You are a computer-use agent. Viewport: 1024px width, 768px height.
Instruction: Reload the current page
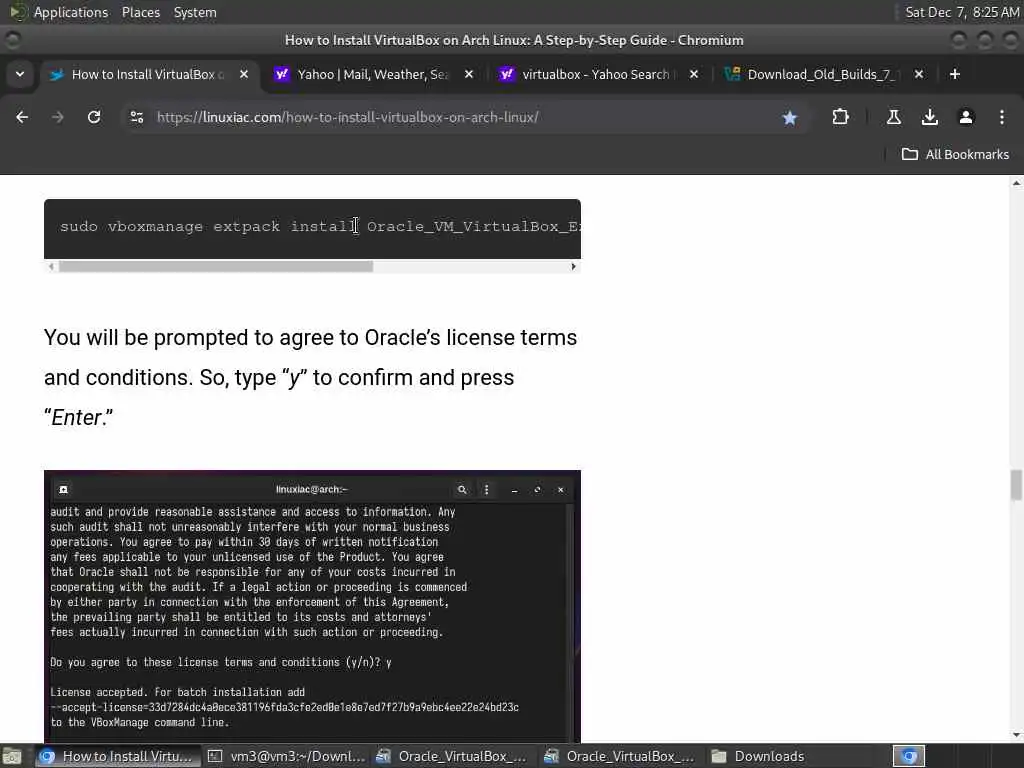click(94, 118)
